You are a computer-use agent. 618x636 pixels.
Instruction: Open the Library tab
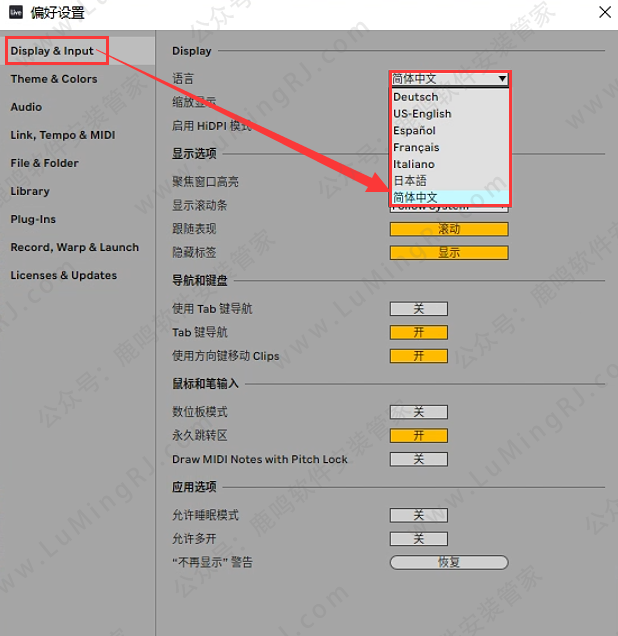click(x=30, y=191)
